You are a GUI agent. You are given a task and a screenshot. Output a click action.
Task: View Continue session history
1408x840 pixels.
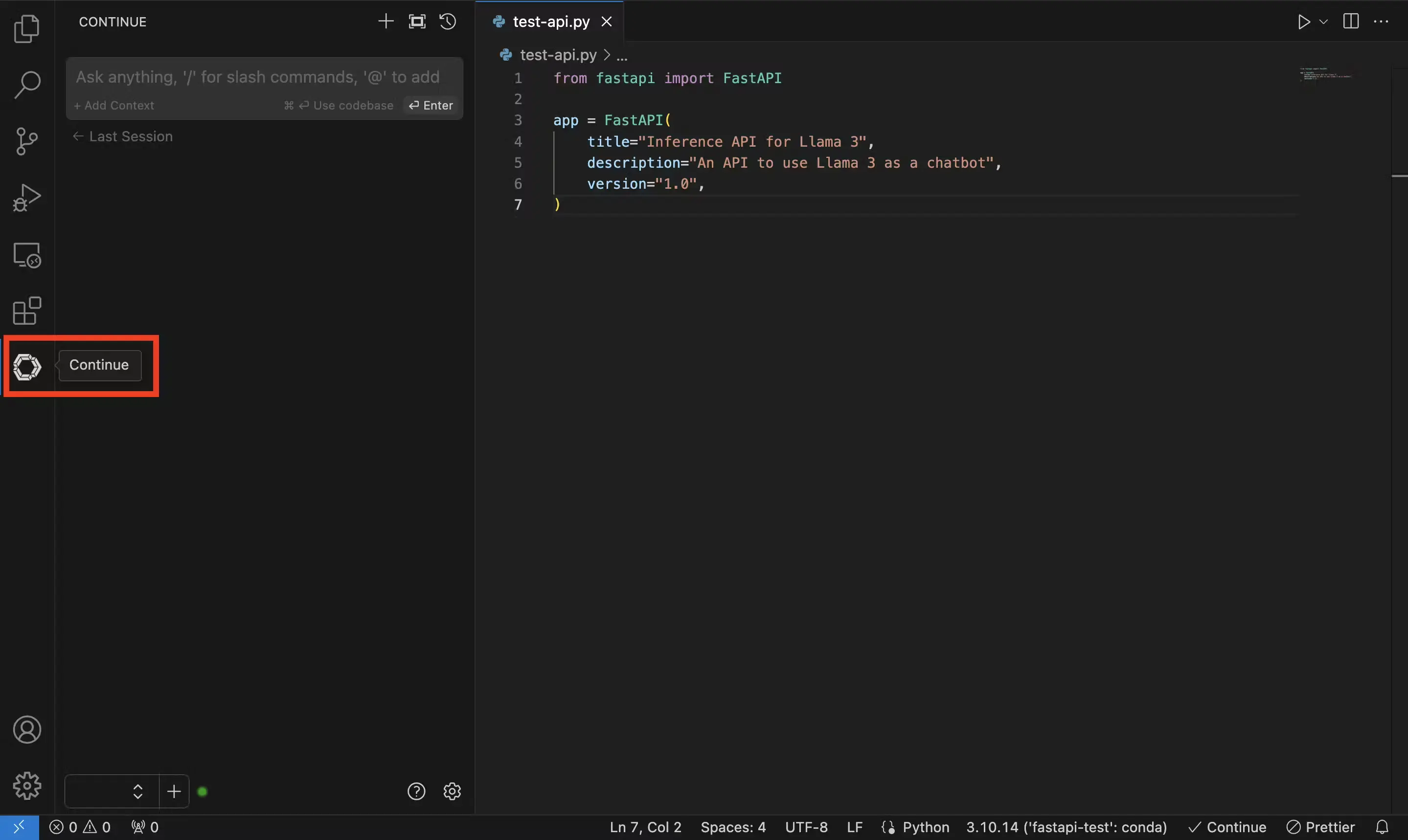(448, 22)
